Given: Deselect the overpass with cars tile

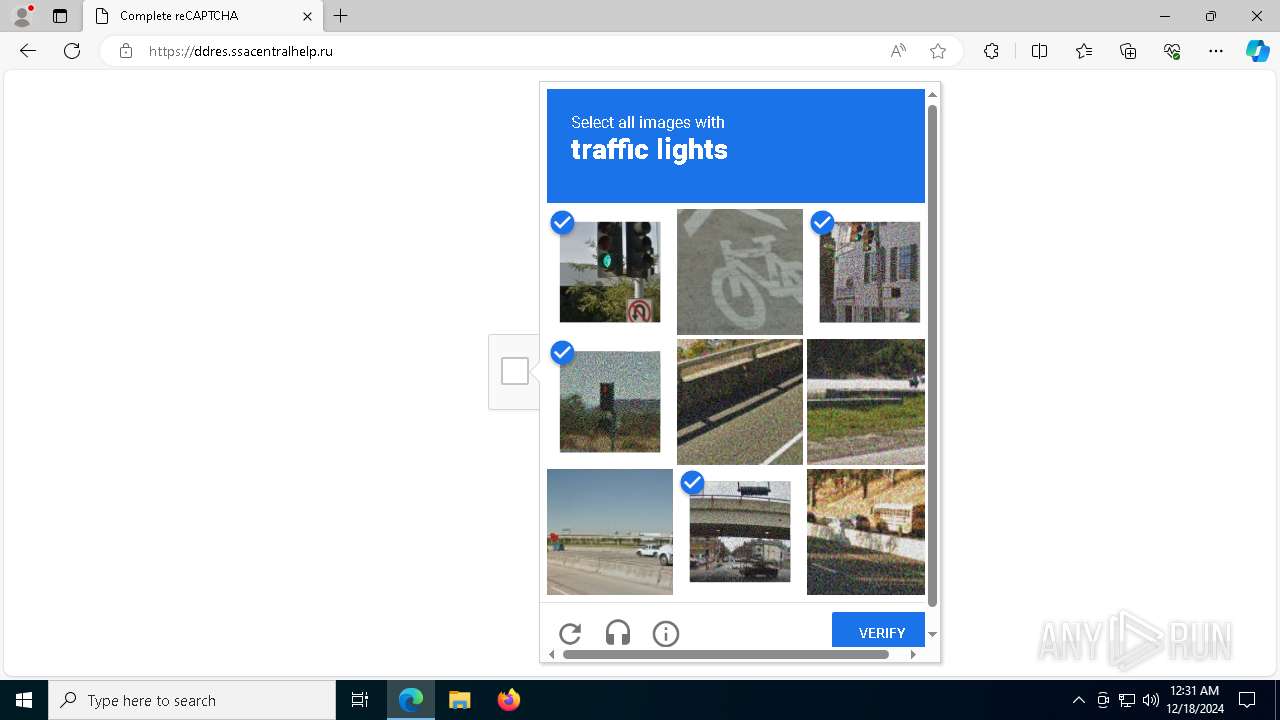Looking at the screenshot, I should pos(740,532).
